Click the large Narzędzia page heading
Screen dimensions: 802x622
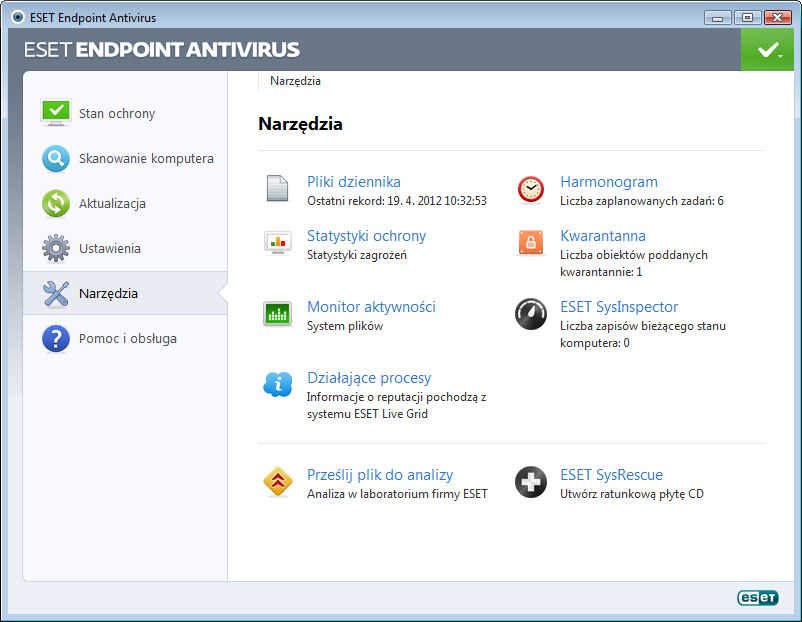tap(300, 124)
